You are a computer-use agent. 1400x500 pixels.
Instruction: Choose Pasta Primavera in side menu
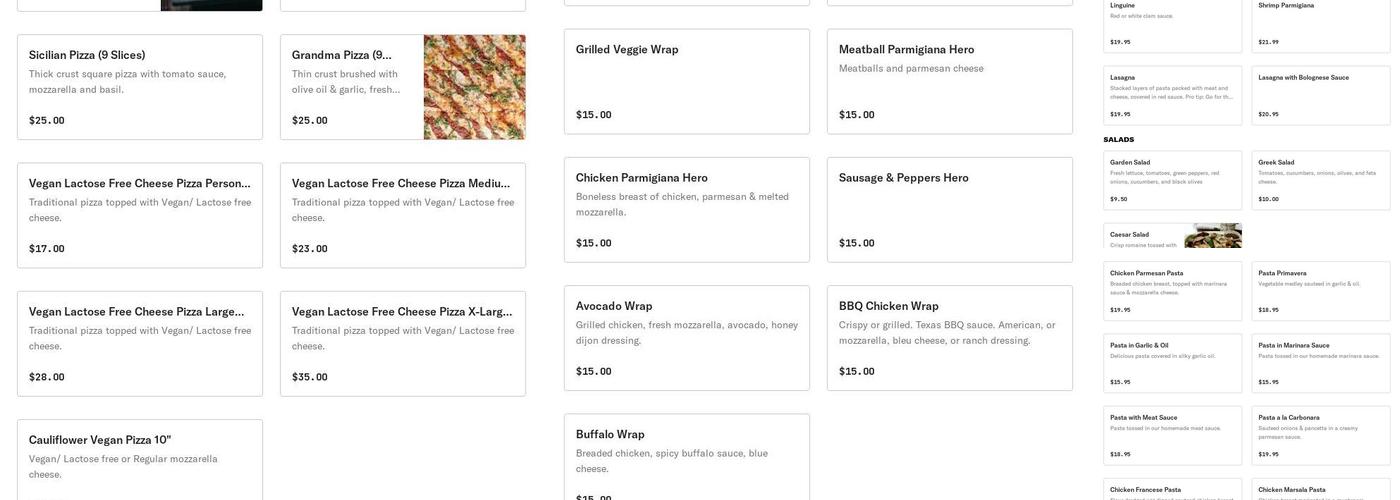click(x=1320, y=291)
